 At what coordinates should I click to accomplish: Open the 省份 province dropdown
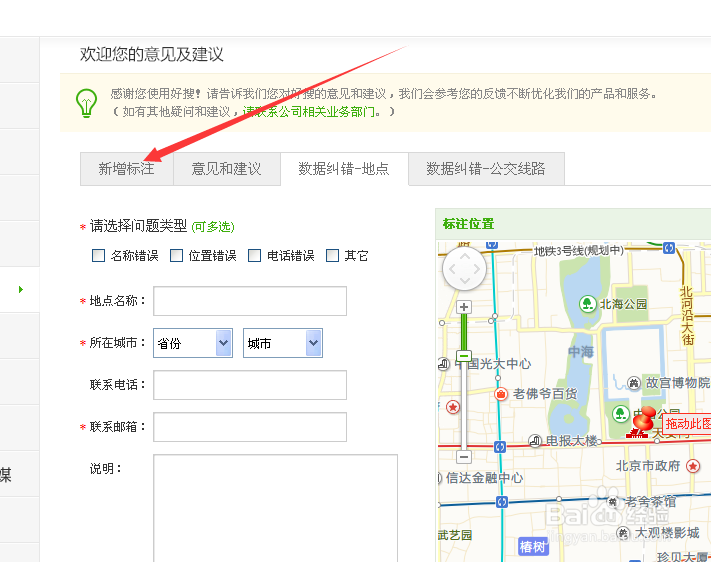pos(193,343)
